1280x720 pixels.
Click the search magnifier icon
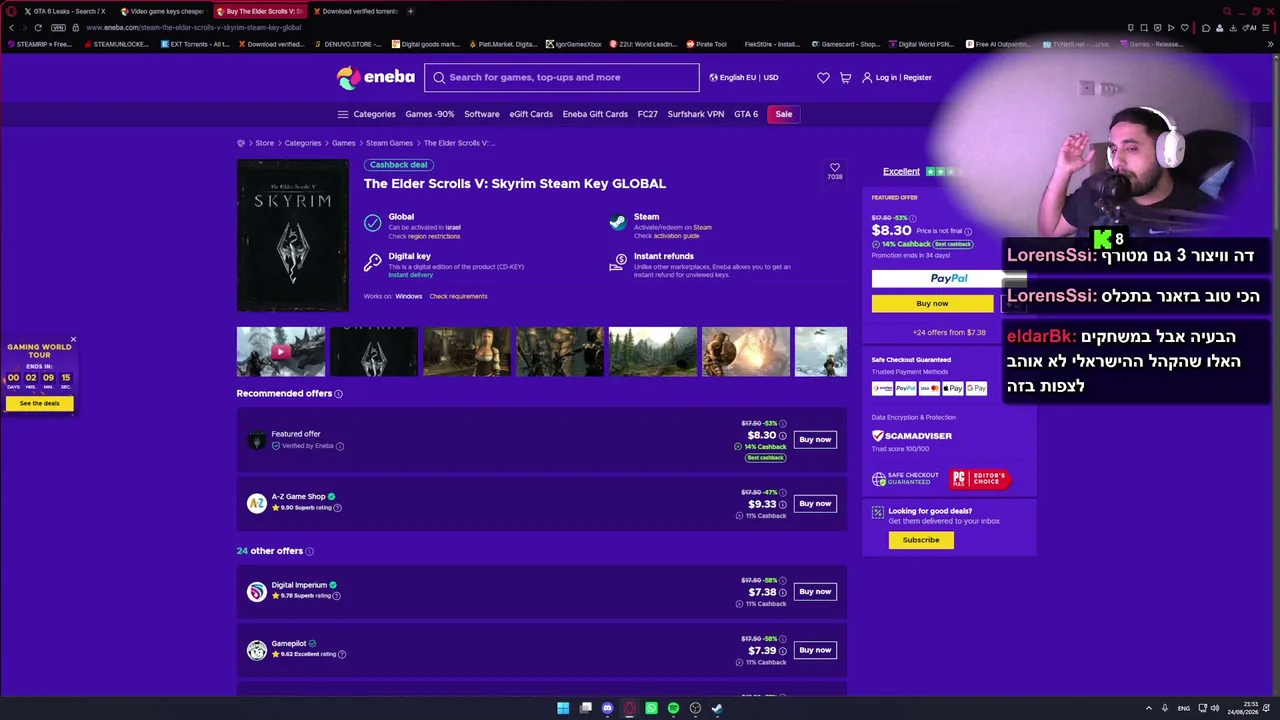[x=439, y=77]
